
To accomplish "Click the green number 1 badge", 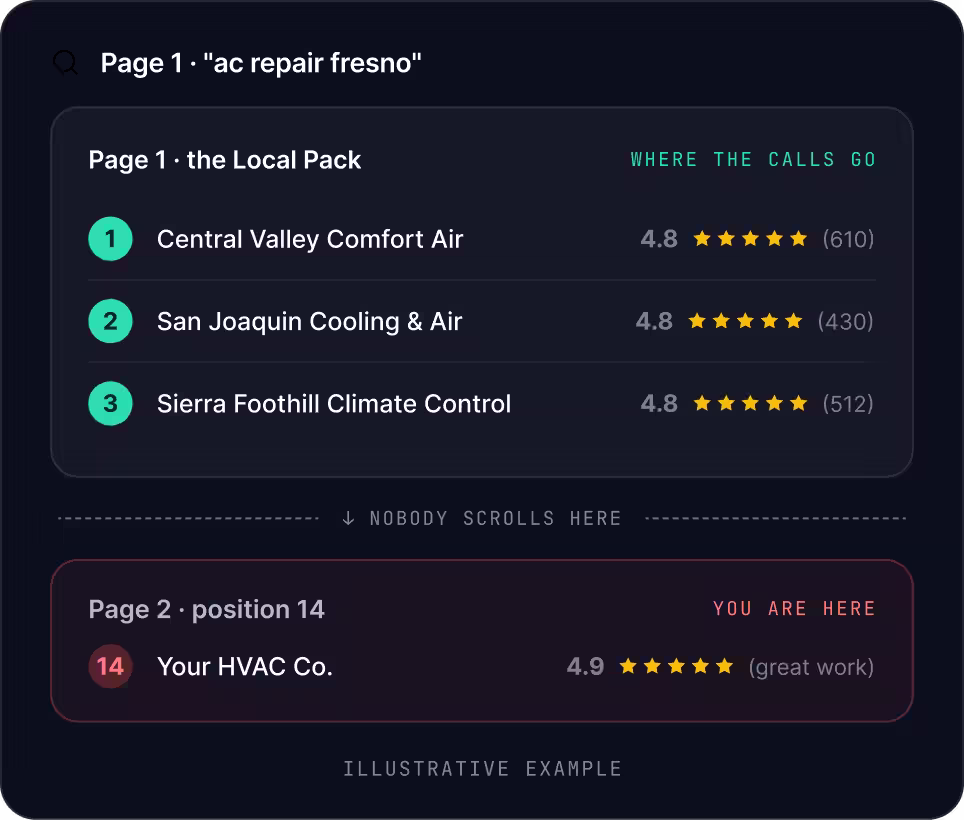I will [x=111, y=239].
